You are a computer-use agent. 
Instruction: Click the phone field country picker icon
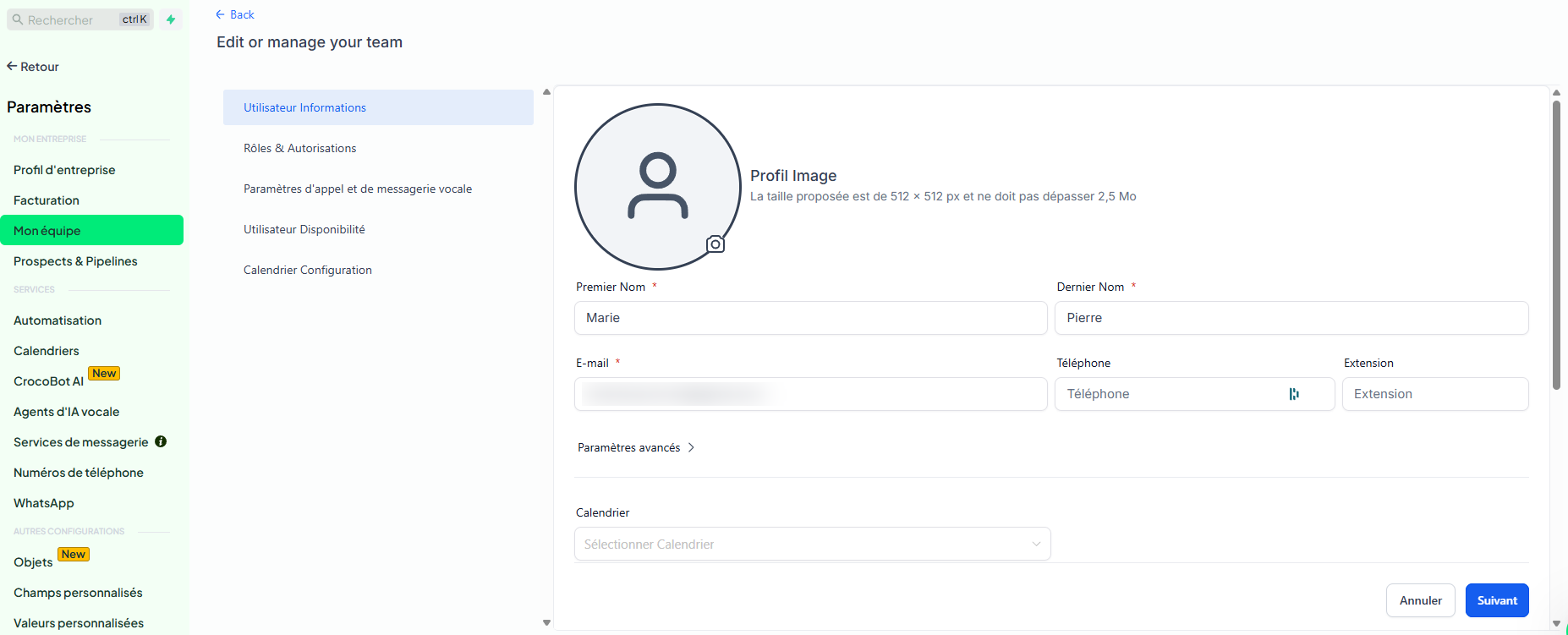pyautogui.click(x=1294, y=394)
